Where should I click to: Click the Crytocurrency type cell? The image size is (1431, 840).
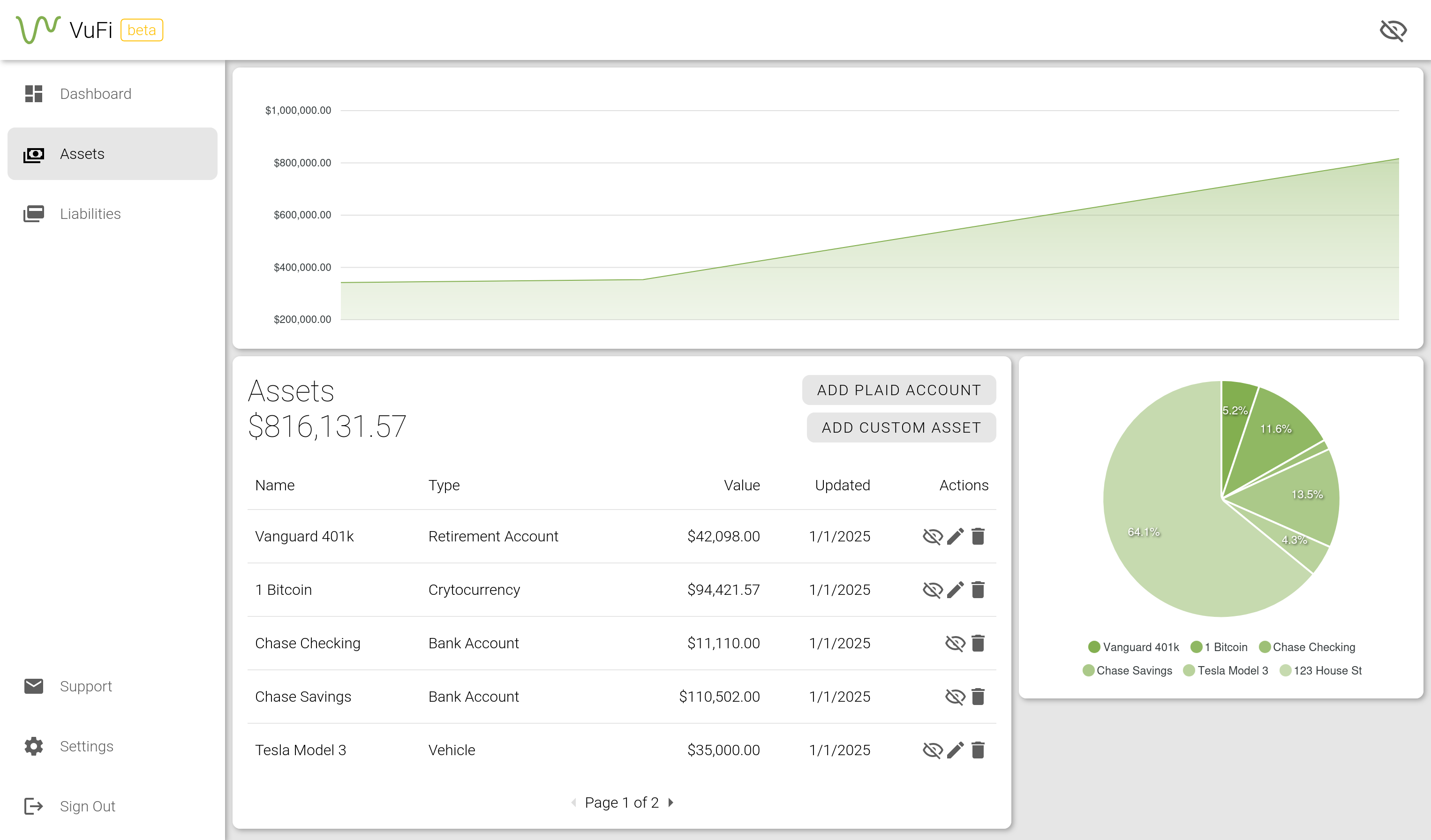474,590
